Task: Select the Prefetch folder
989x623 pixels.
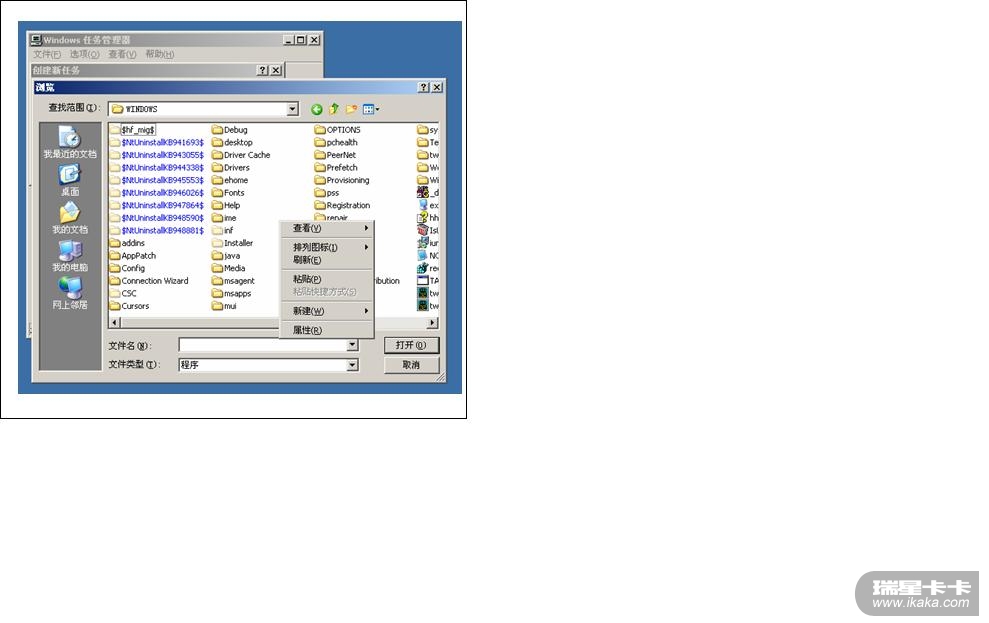Action: click(336, 168)
